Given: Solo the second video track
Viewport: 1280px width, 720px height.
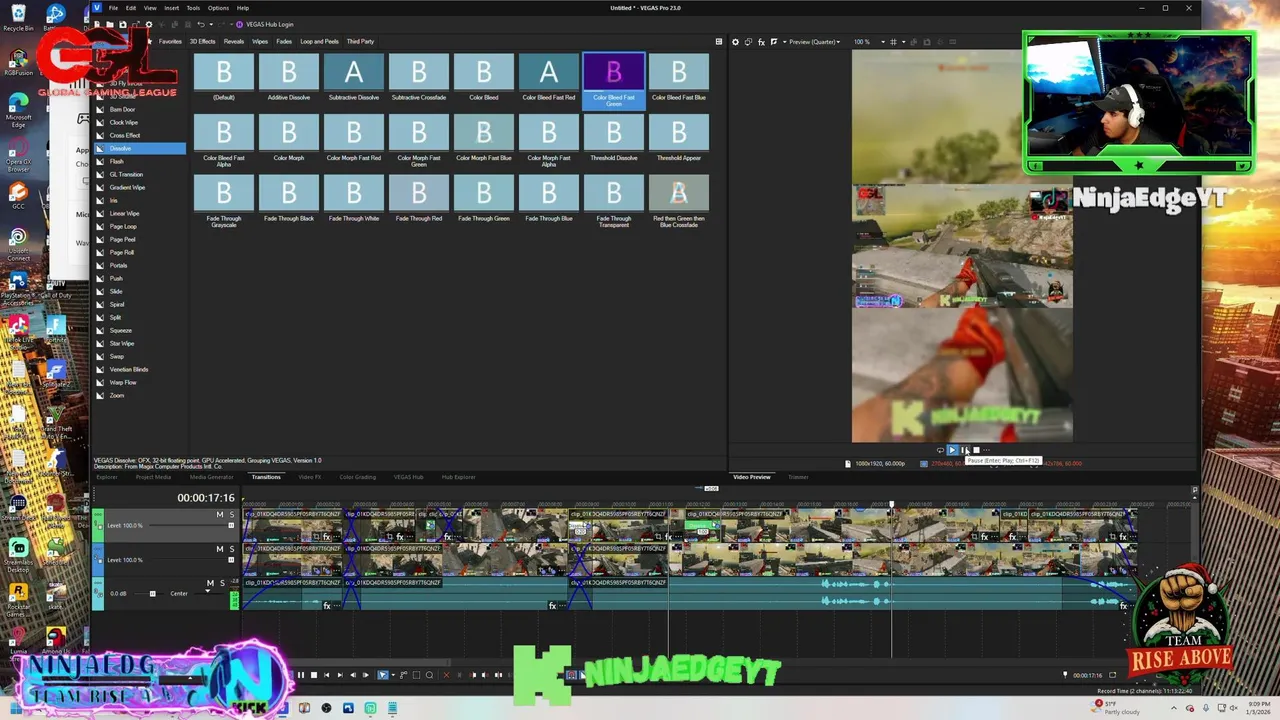Looking at the screenshot, I should (x=232, y=549).
